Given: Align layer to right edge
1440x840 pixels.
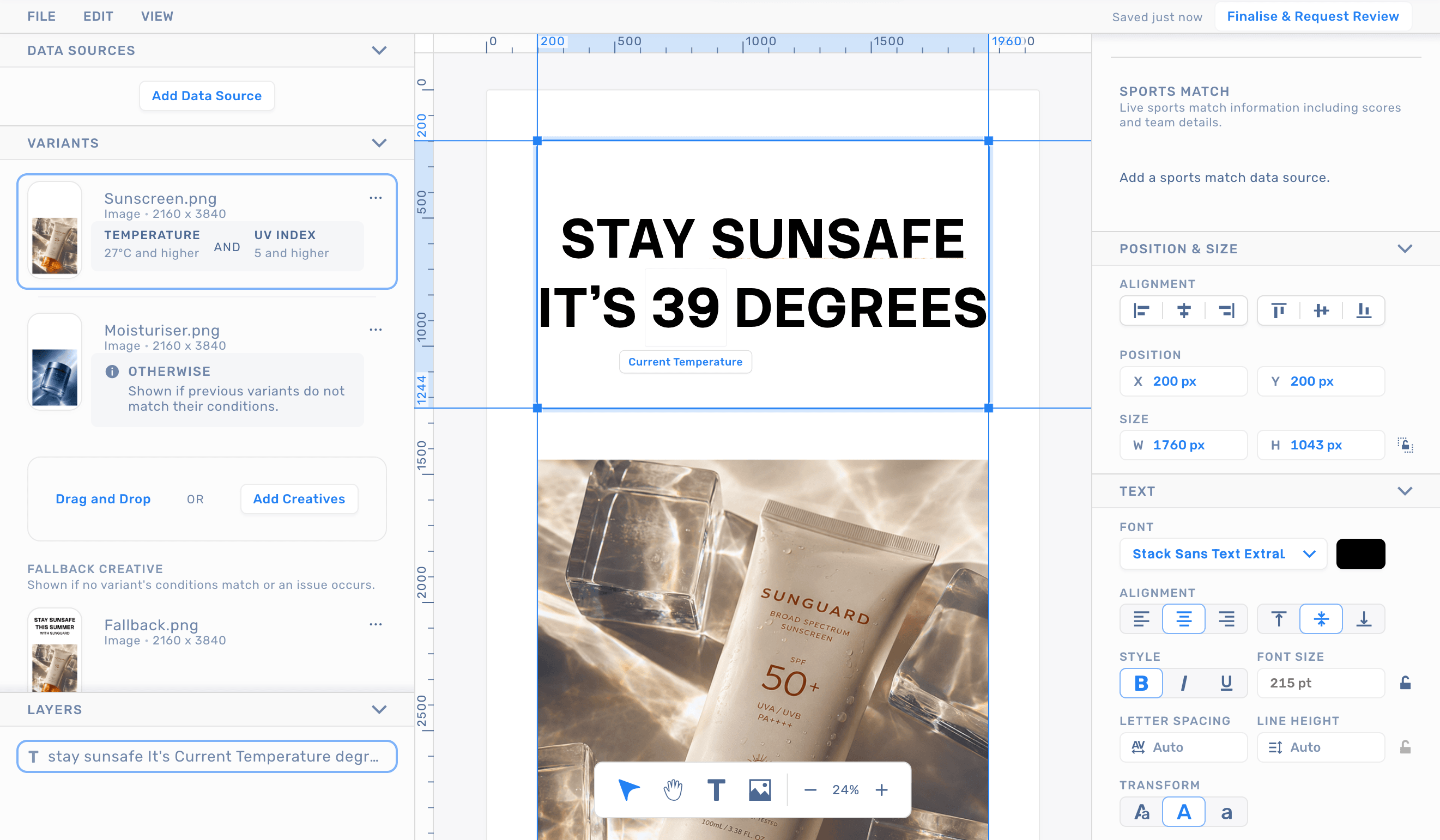Looking at the screenshot, I should click(1226, 311).
